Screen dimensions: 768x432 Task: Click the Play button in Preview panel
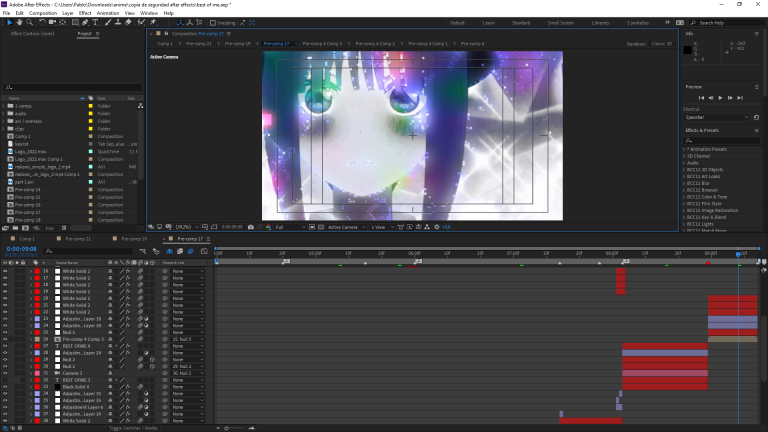[720, 98]
